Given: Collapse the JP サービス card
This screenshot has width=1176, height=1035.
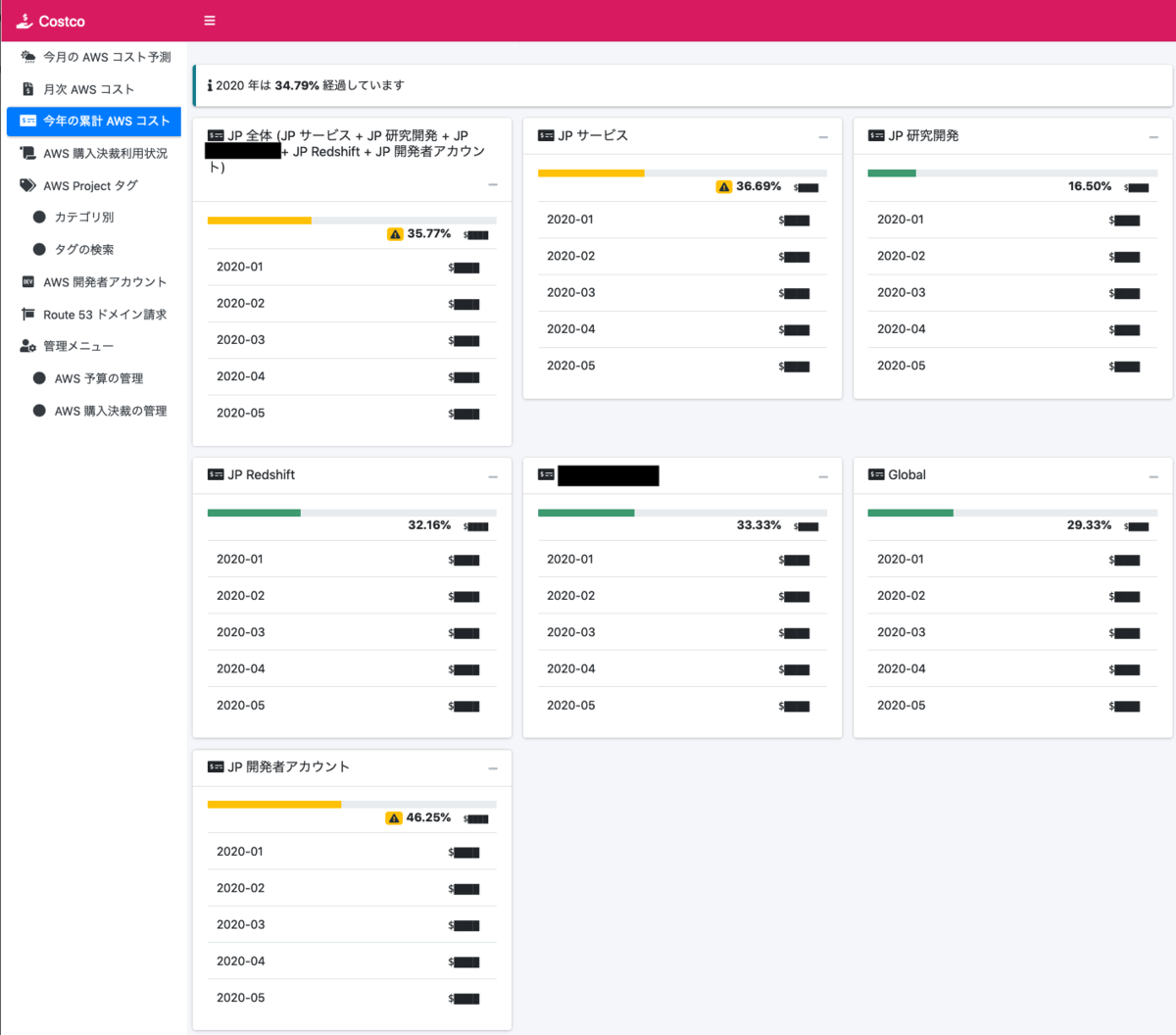Looking at the screenshot, I should (823, 137).
